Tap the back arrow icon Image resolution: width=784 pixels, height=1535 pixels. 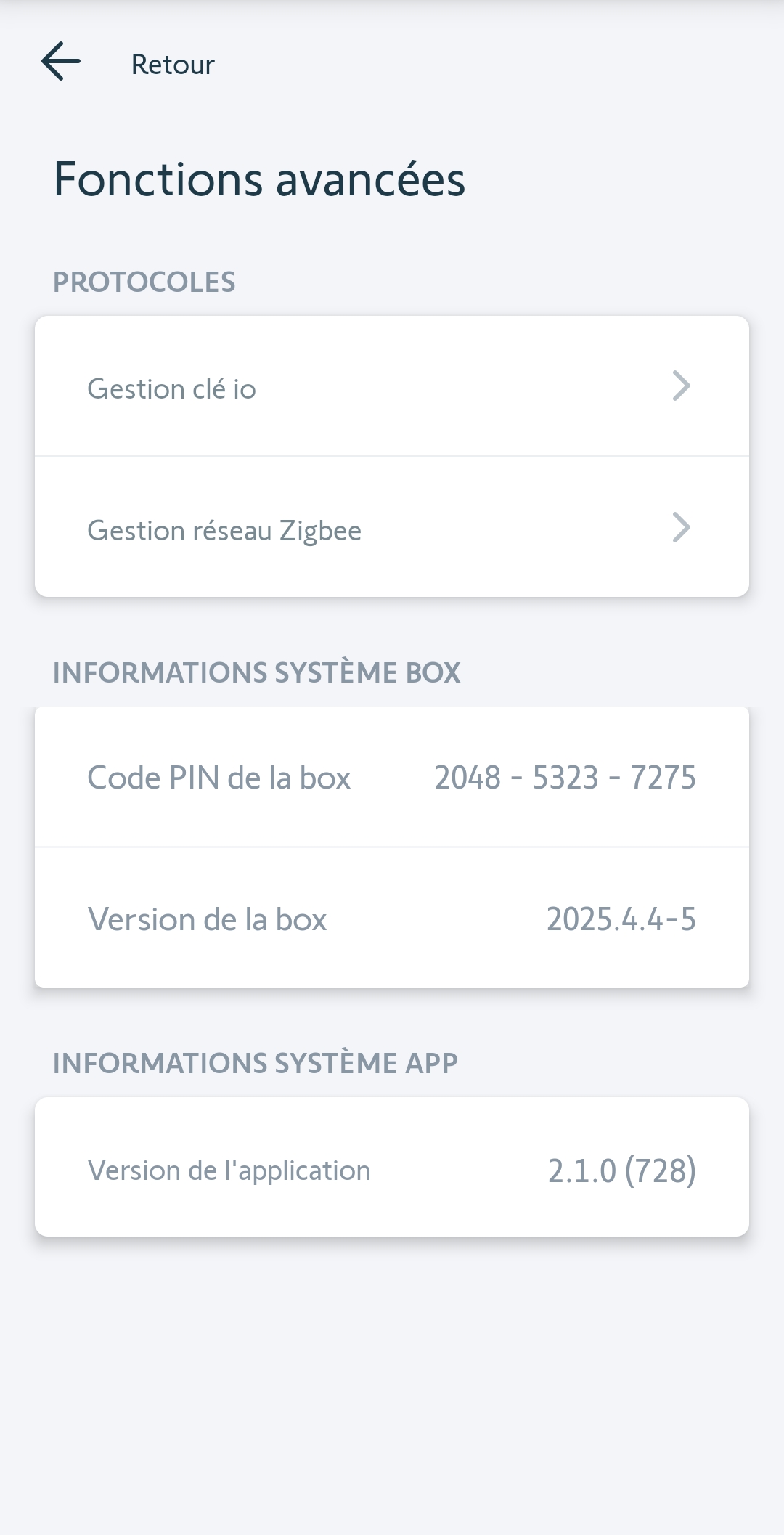(61, 61)
